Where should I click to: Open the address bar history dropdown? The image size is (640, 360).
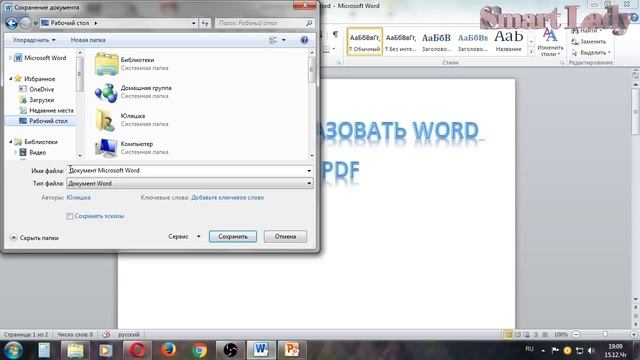193,23
